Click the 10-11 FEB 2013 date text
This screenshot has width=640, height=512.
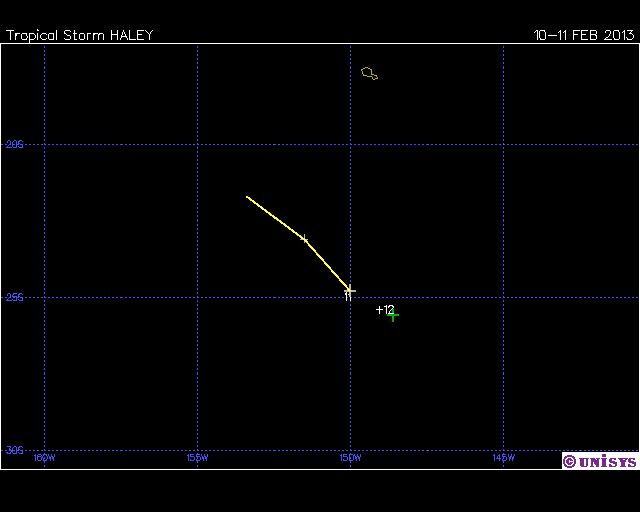pyautogui.click(x=584, y=35)
